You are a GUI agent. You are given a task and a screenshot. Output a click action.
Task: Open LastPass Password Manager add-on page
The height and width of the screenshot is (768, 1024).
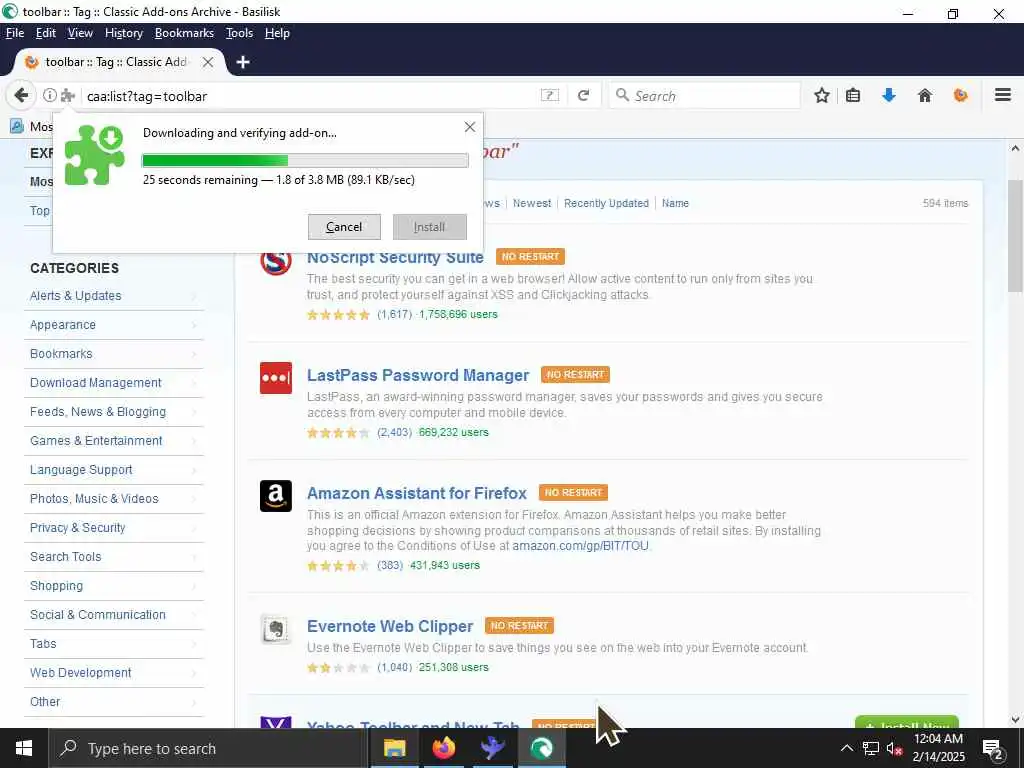pyautogui.click(x=418, y=375)
